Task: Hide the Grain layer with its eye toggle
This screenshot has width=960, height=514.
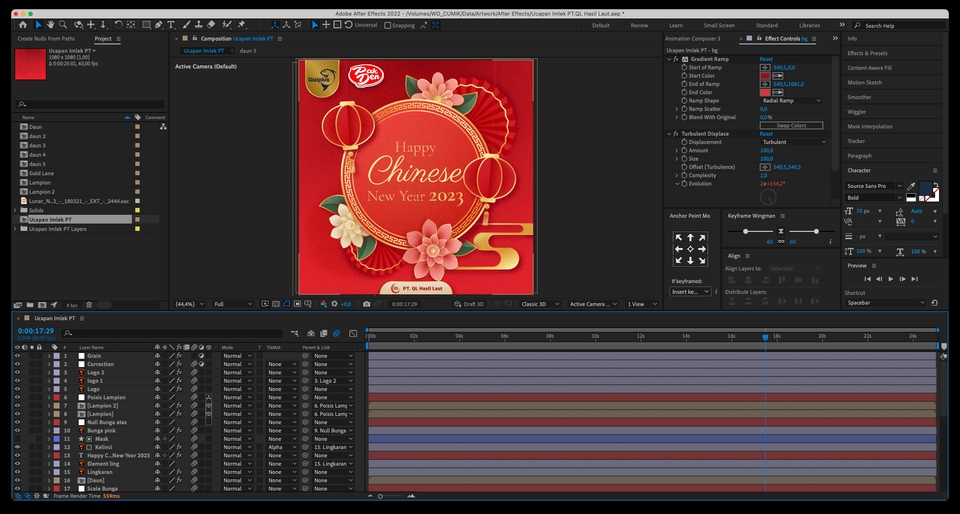Action: pyautogui.click(x=17, y=356)
